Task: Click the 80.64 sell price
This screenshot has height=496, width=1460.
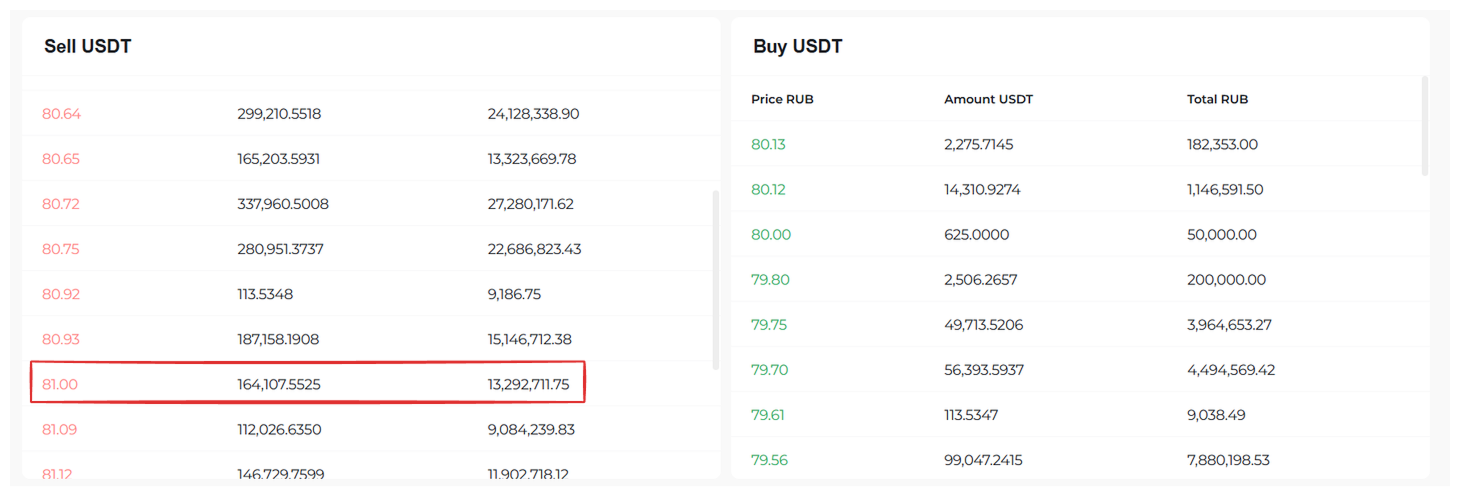Action: [61, 114]
